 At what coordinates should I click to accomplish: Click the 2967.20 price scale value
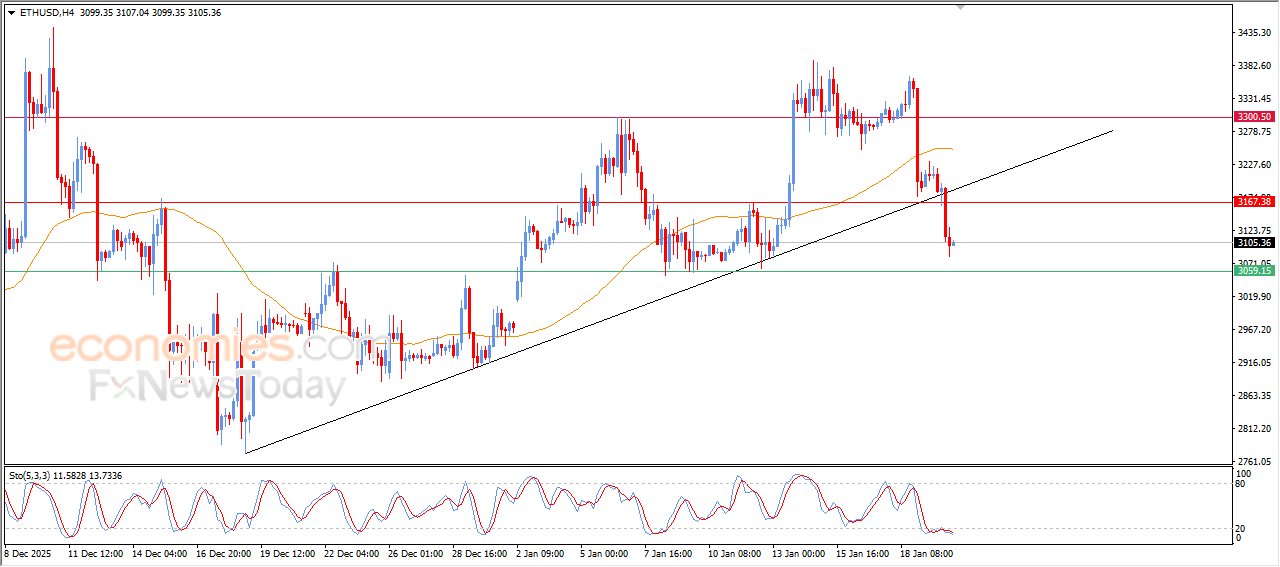pos(1254,330)
